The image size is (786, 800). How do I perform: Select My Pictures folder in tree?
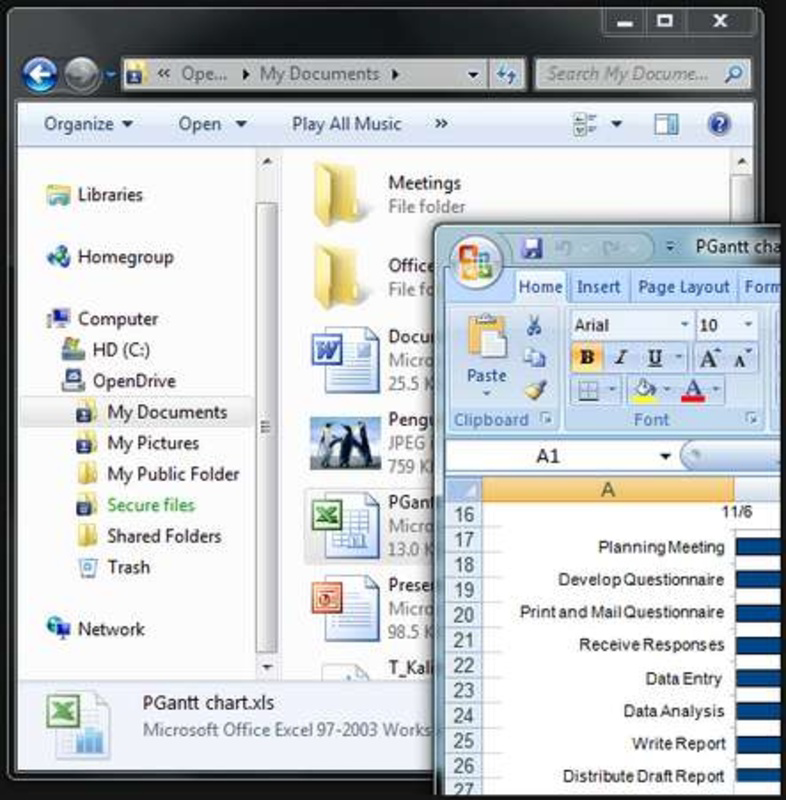137,443
